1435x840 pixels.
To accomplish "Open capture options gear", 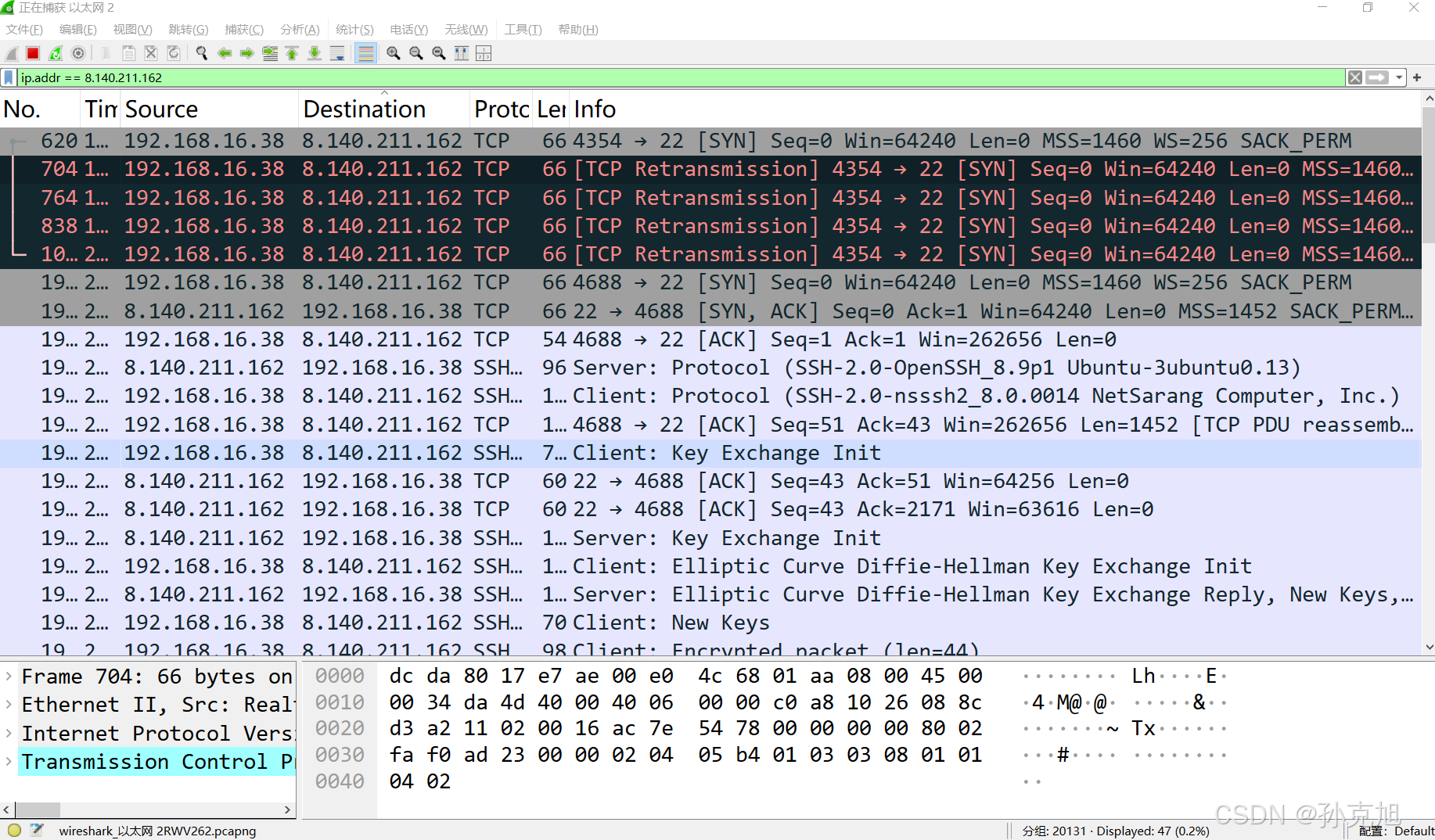I will 78,53.
